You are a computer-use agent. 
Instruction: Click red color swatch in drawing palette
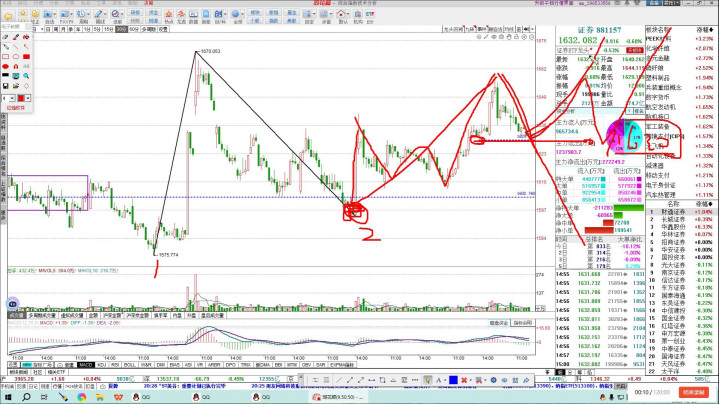click(21, 98)
